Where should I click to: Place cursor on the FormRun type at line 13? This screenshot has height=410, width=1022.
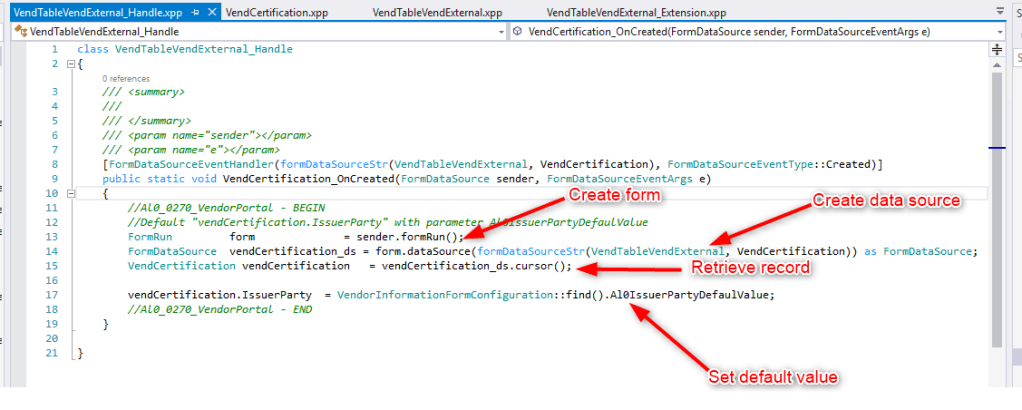[x=151, y=237]
